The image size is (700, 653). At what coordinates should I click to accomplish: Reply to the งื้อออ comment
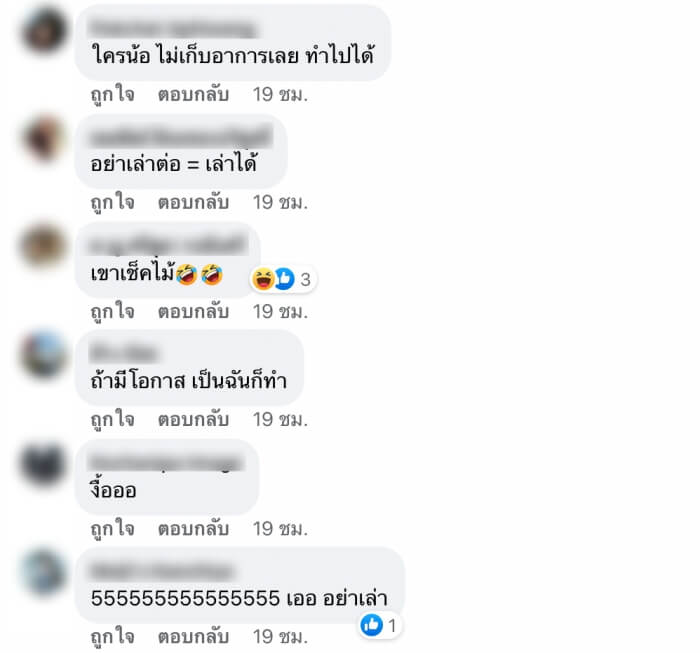coord(193,528)
